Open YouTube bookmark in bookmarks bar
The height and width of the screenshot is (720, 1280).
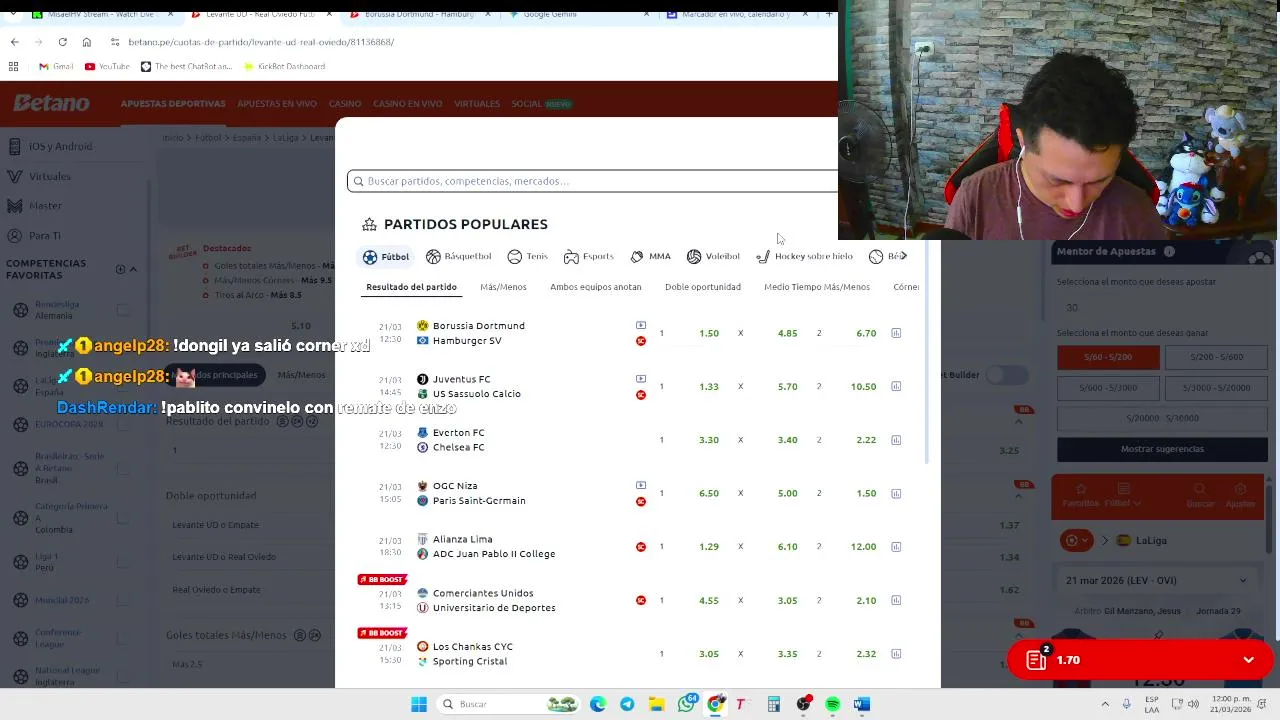tap(107, 67)
